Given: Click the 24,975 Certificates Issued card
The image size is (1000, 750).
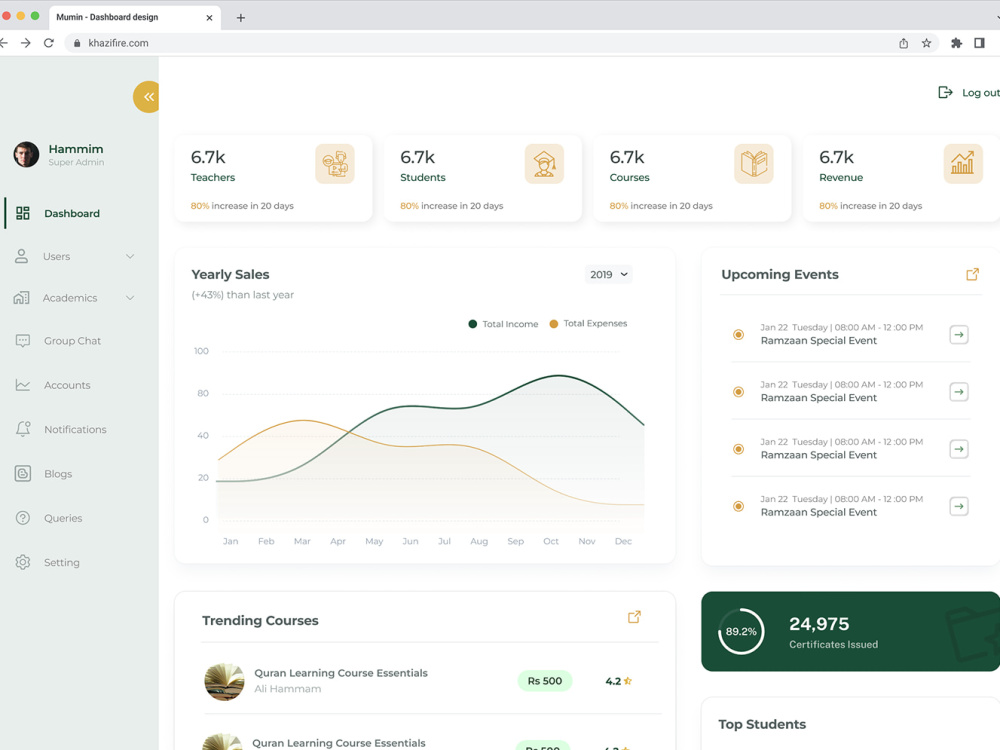Looking at the screenshot, I should click(x=850, y=631).
